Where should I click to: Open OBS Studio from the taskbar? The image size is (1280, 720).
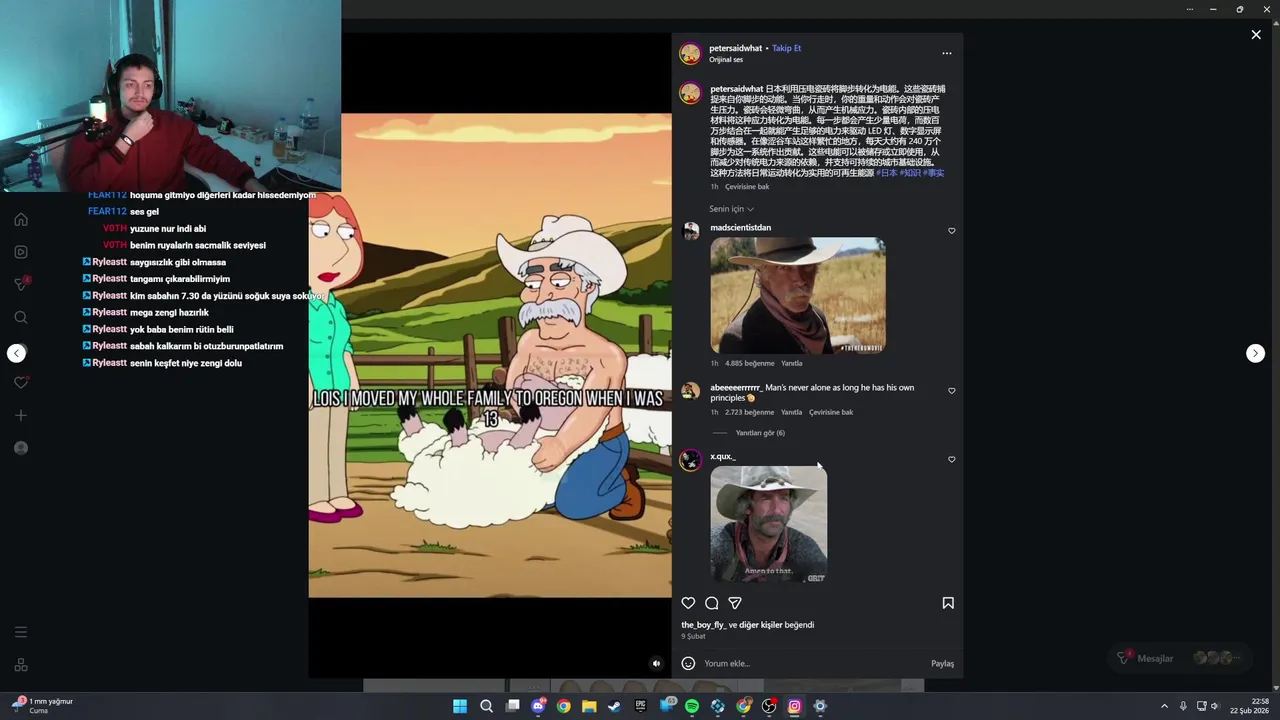pyautogui.click(x=769, y=706)
